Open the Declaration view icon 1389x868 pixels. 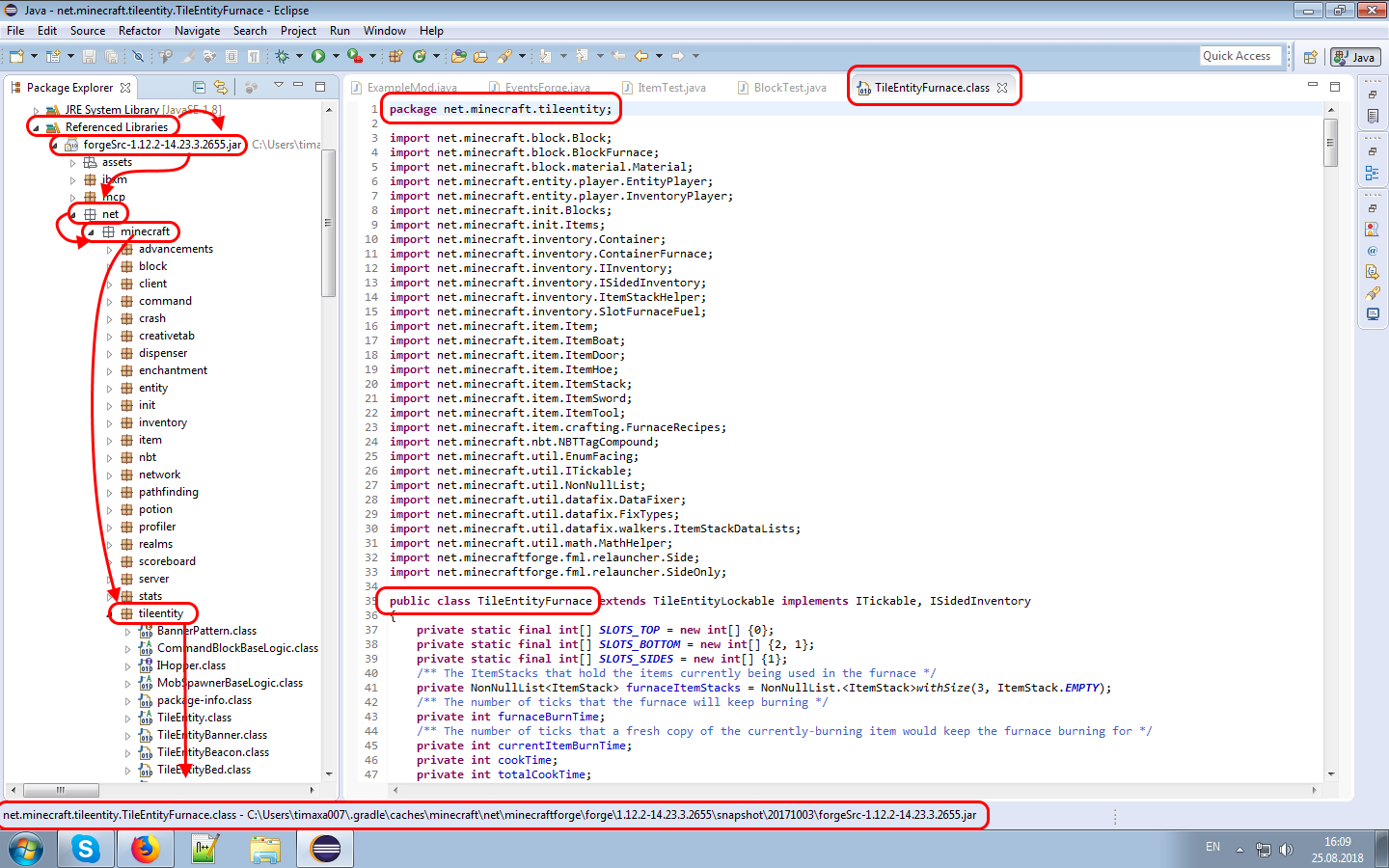(x=1372, y=272)
